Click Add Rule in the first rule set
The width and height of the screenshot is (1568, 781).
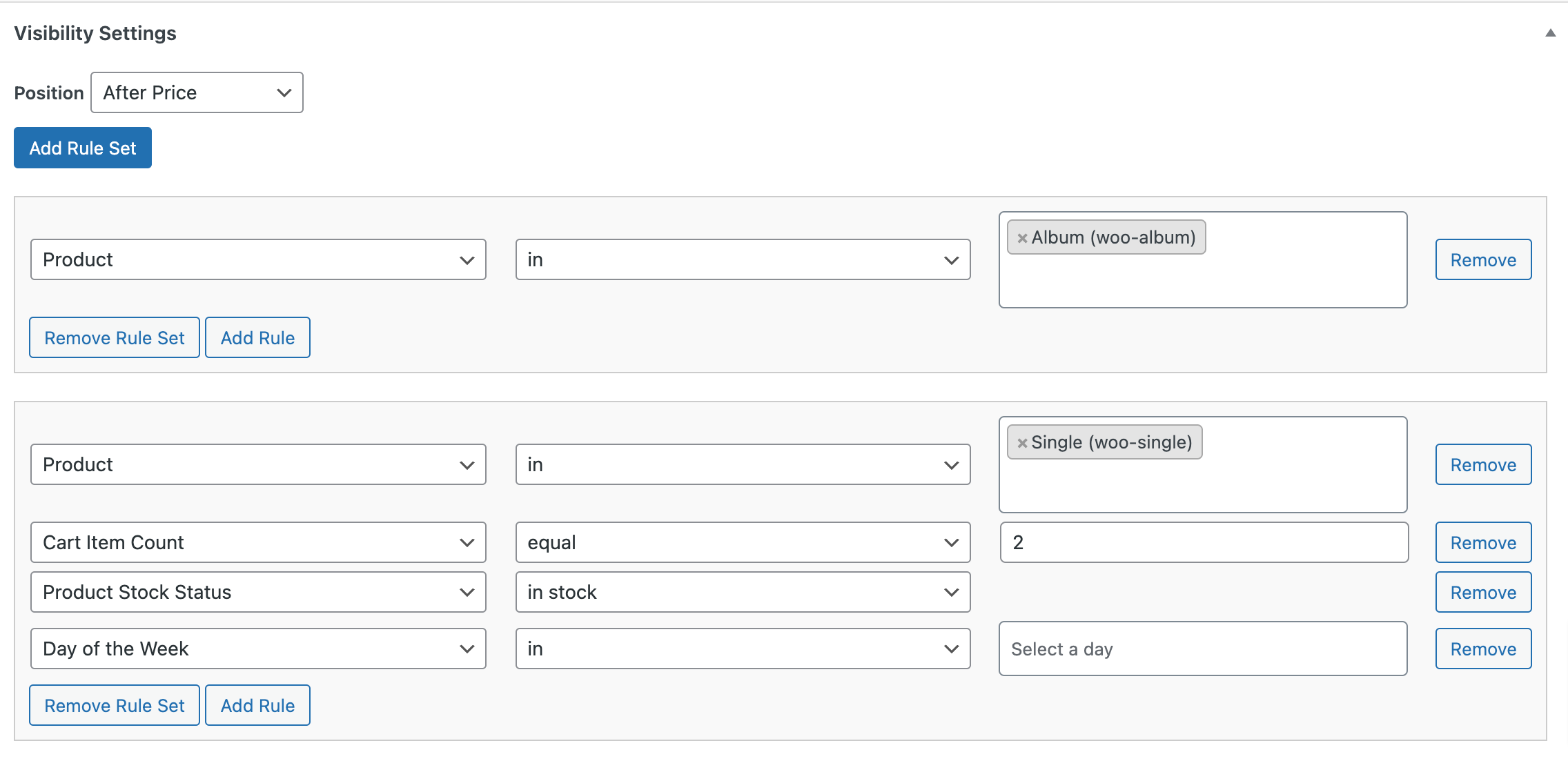257,337
